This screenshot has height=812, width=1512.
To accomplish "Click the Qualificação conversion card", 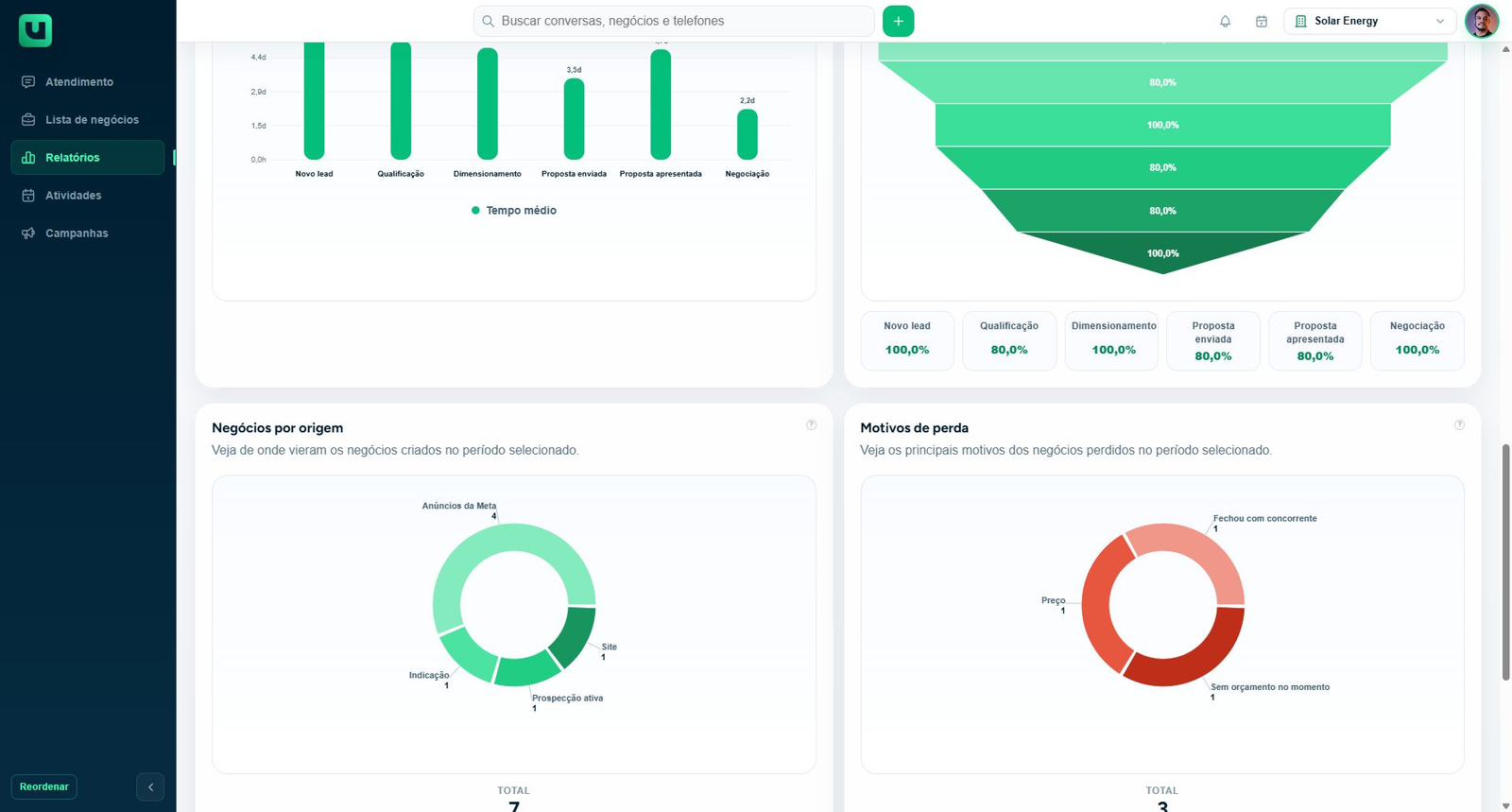I will (1009, 340).
